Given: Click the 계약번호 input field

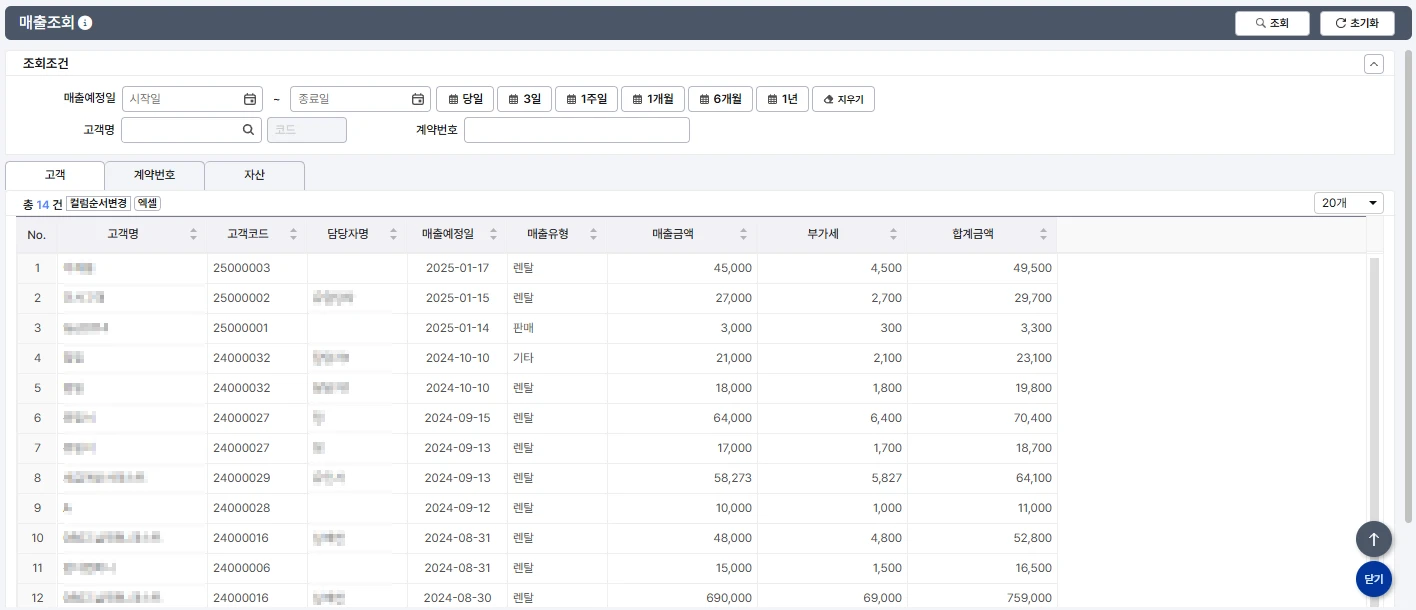Looking at the screenshot, I should coord(576,130).
